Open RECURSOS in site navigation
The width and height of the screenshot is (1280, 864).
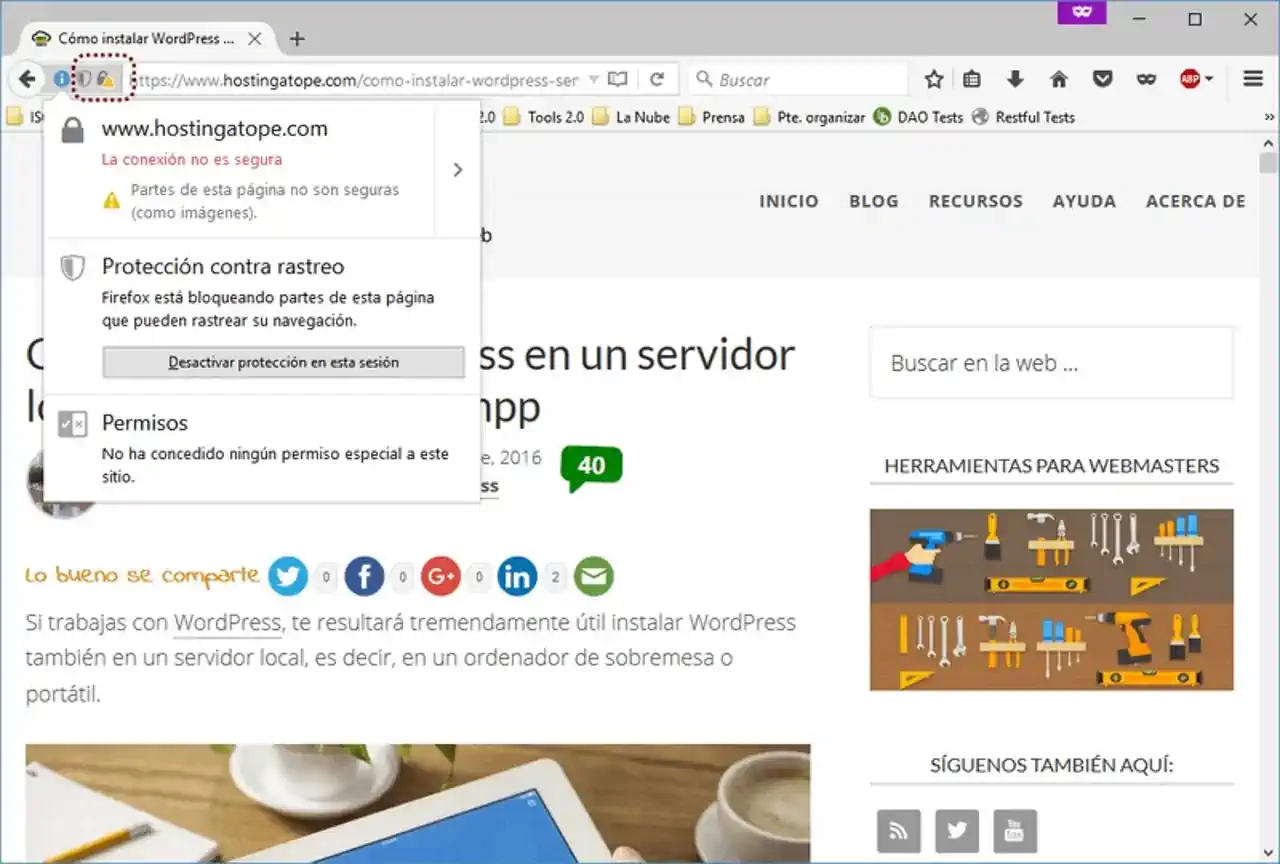[975, 201]
